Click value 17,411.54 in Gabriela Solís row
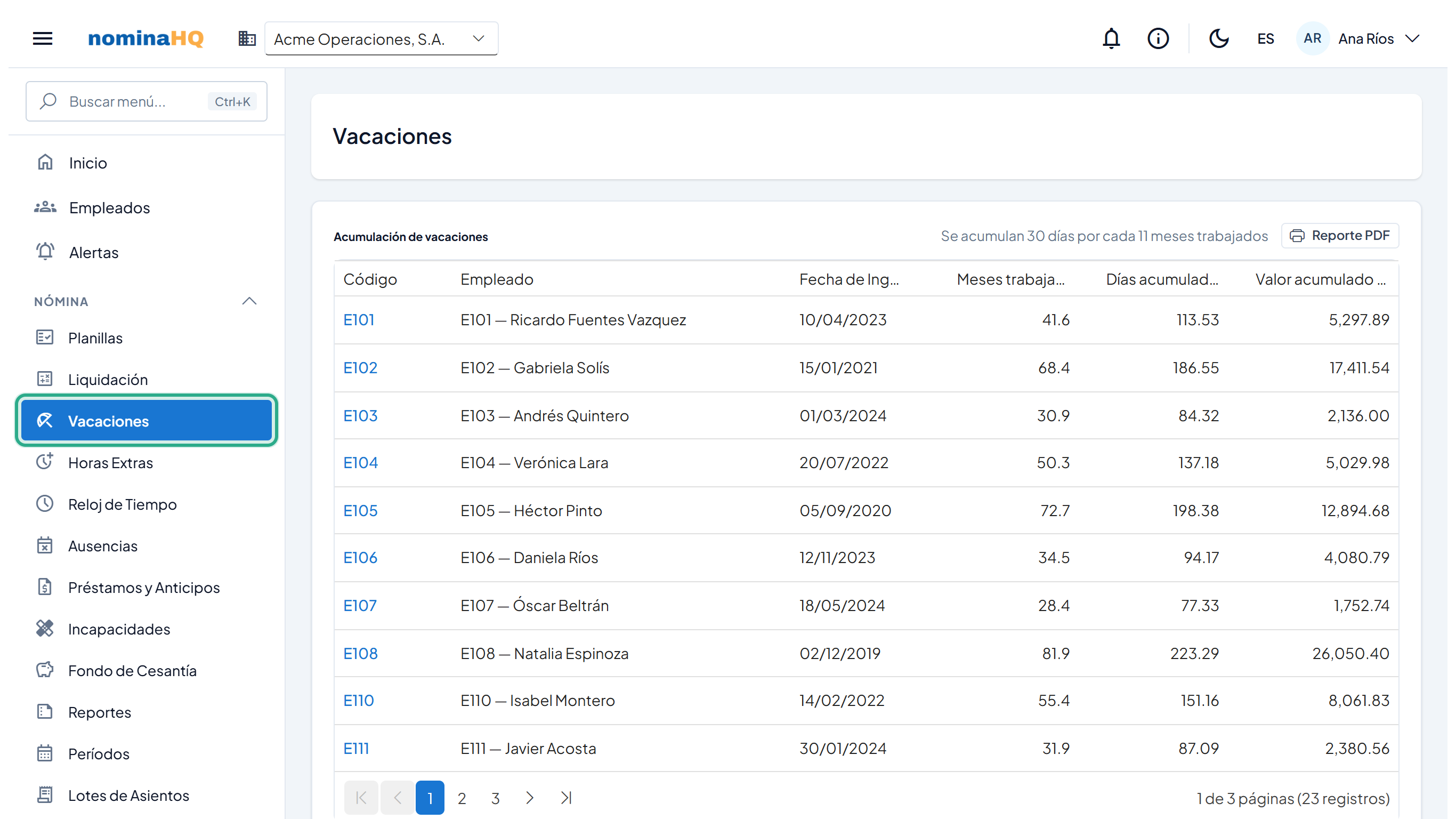 point(1359,368)
